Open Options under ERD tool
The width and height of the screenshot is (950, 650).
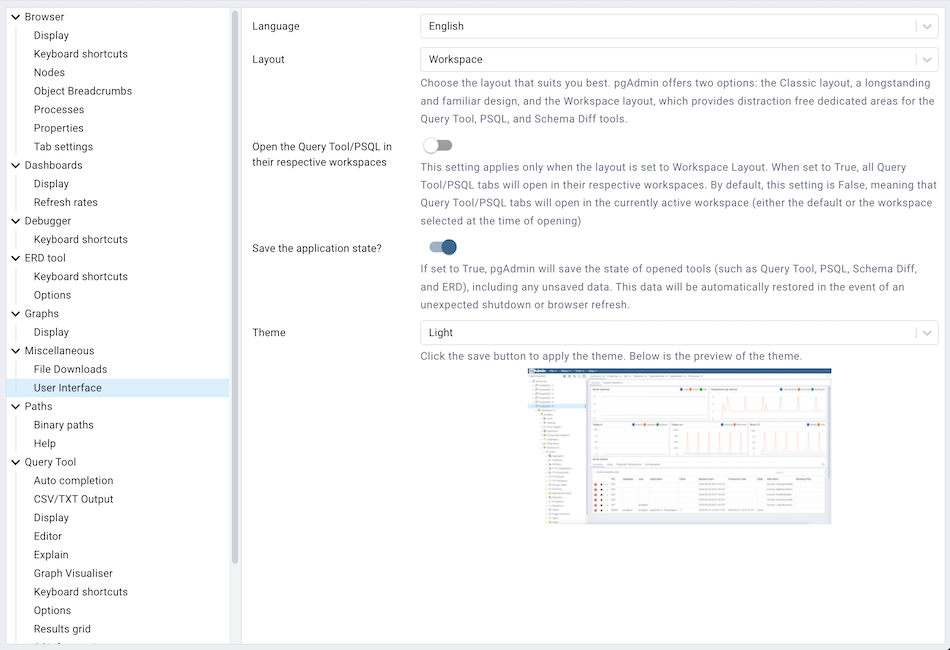point(52,294)
